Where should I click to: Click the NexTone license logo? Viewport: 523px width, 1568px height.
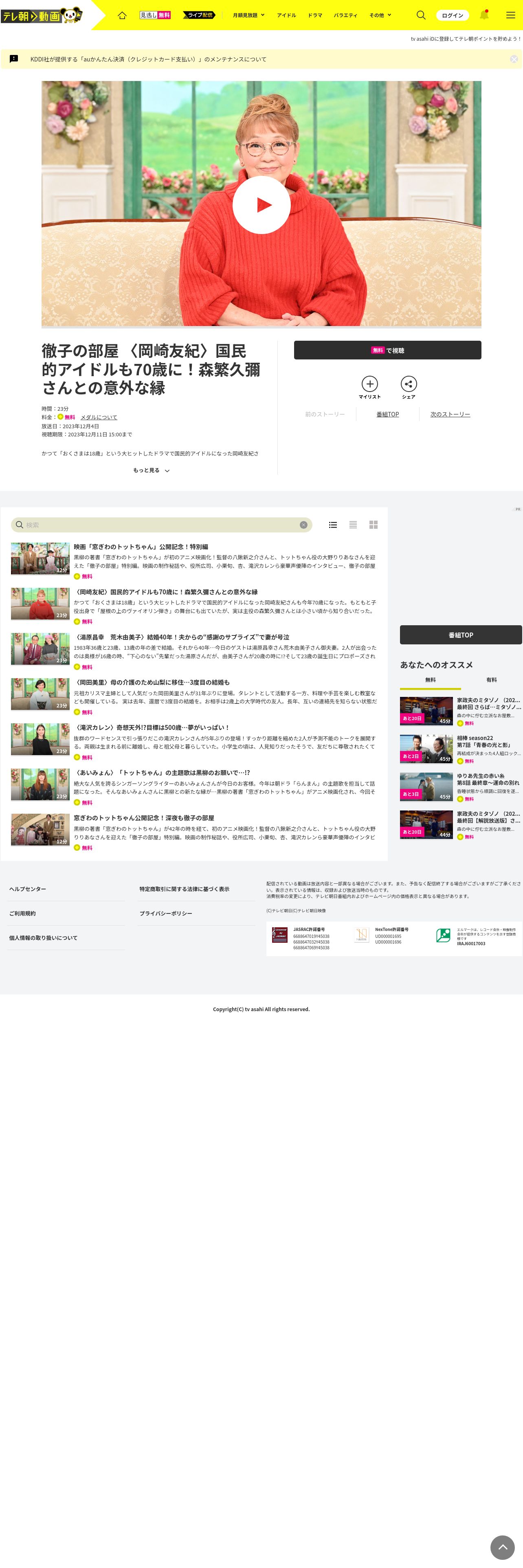point(362,934)
